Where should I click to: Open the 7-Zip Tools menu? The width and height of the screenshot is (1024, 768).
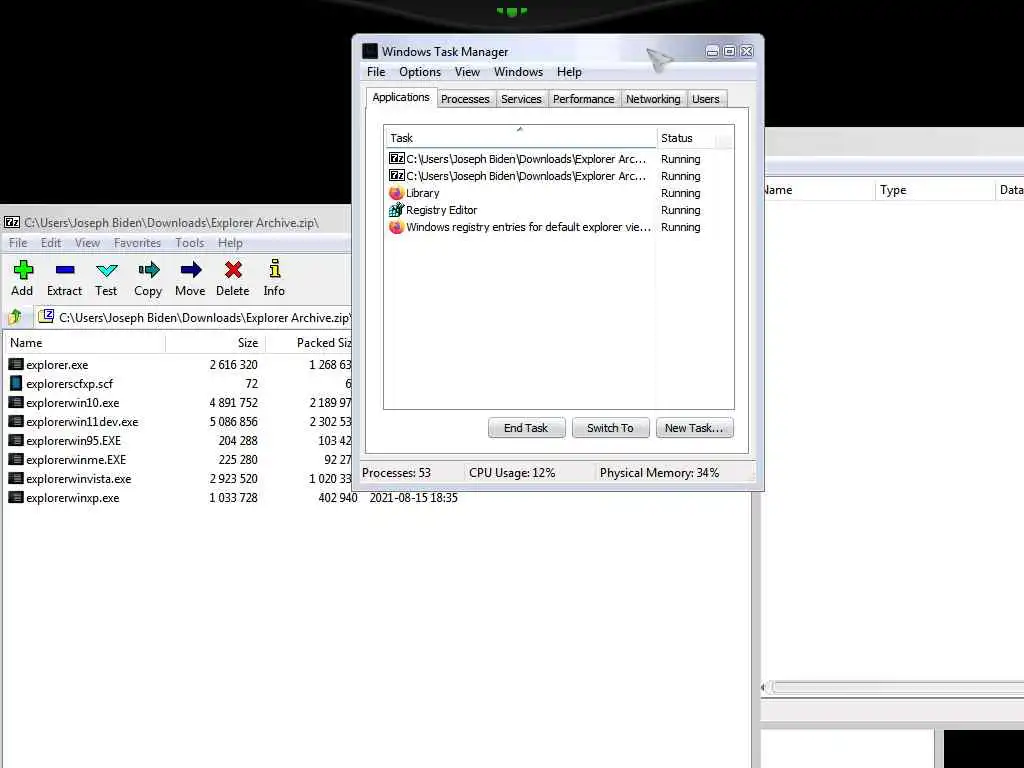point(189,243)
